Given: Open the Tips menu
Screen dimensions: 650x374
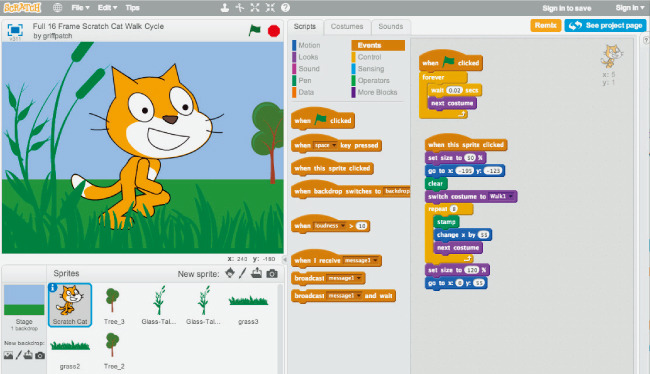Looking at the screenshot, I should [132, 7].
